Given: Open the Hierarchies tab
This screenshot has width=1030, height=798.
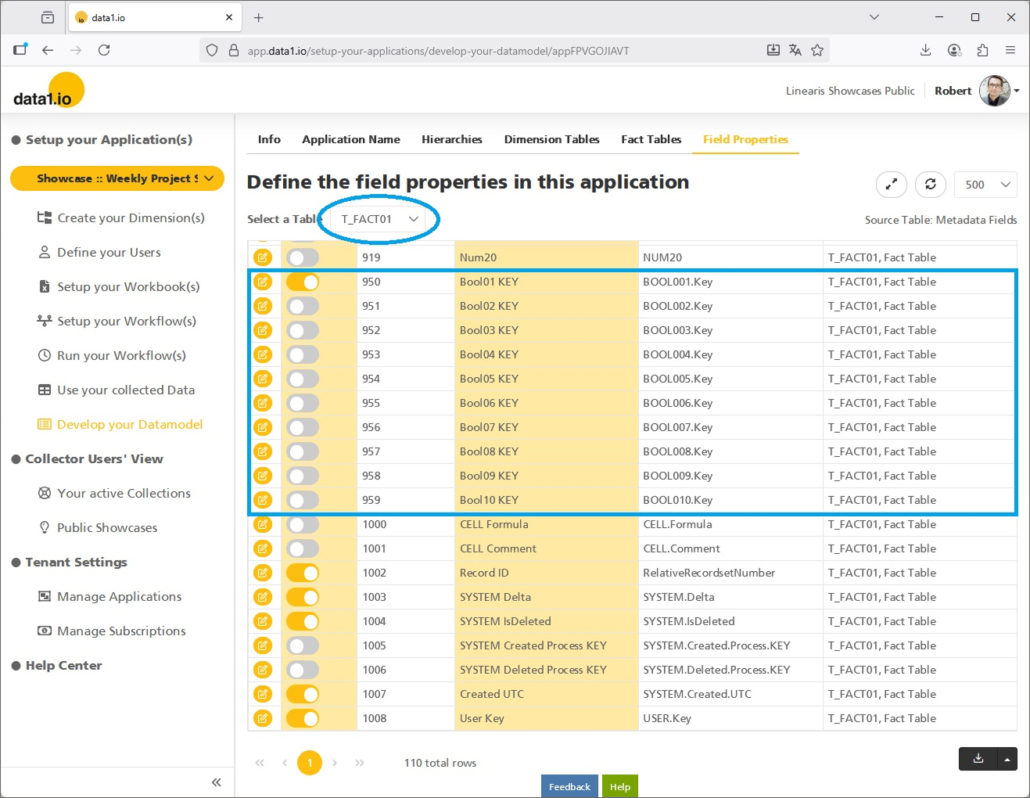Looking at the screenshot, I should point(451,139).
